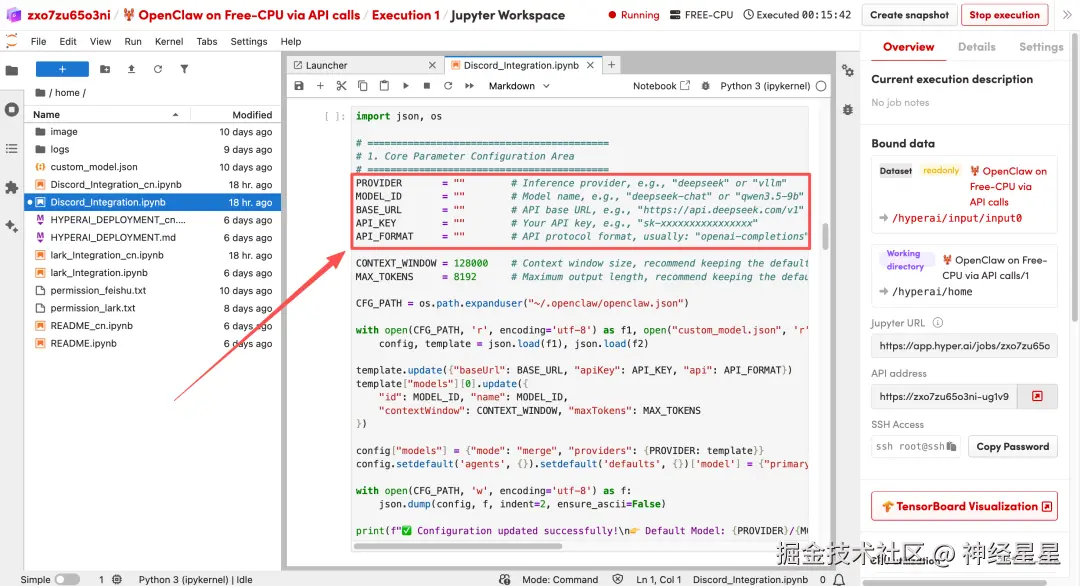Click Python 3 (ipykernel) kernel name in toolbar
This screenshot has height=586, width=1080.
click(765, 86)
